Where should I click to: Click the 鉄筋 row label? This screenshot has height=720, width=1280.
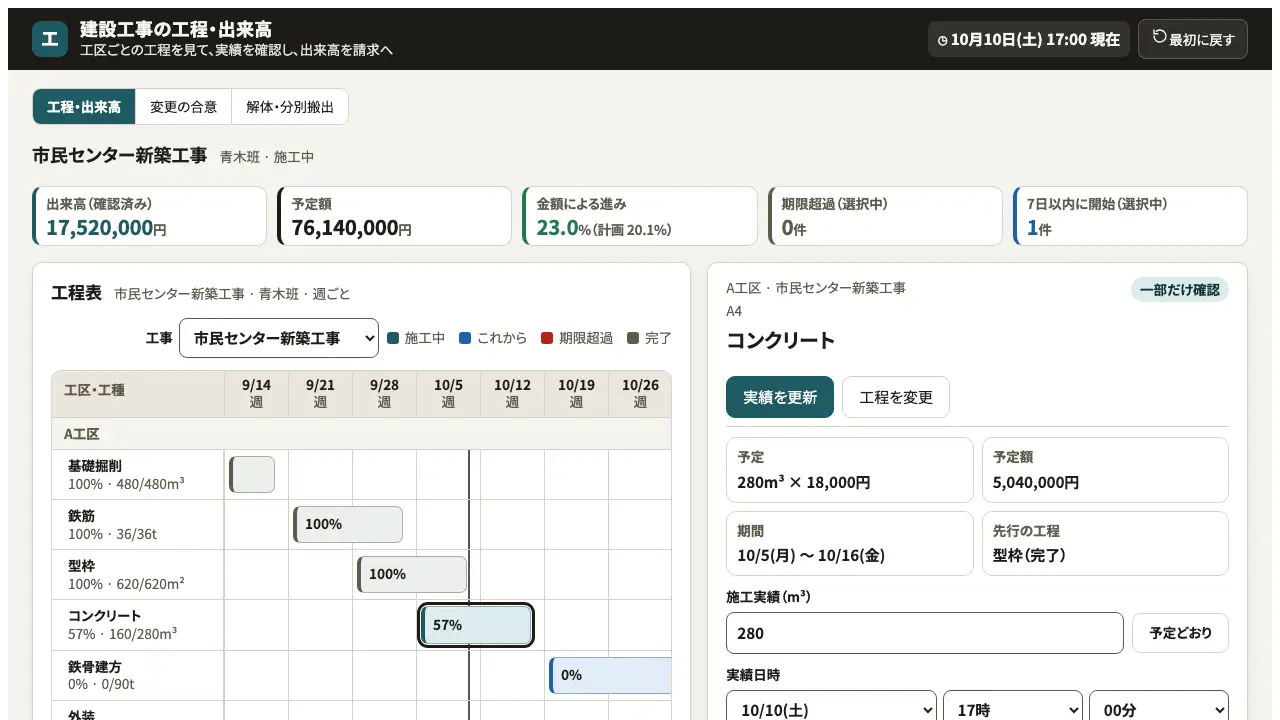[138, 525]
